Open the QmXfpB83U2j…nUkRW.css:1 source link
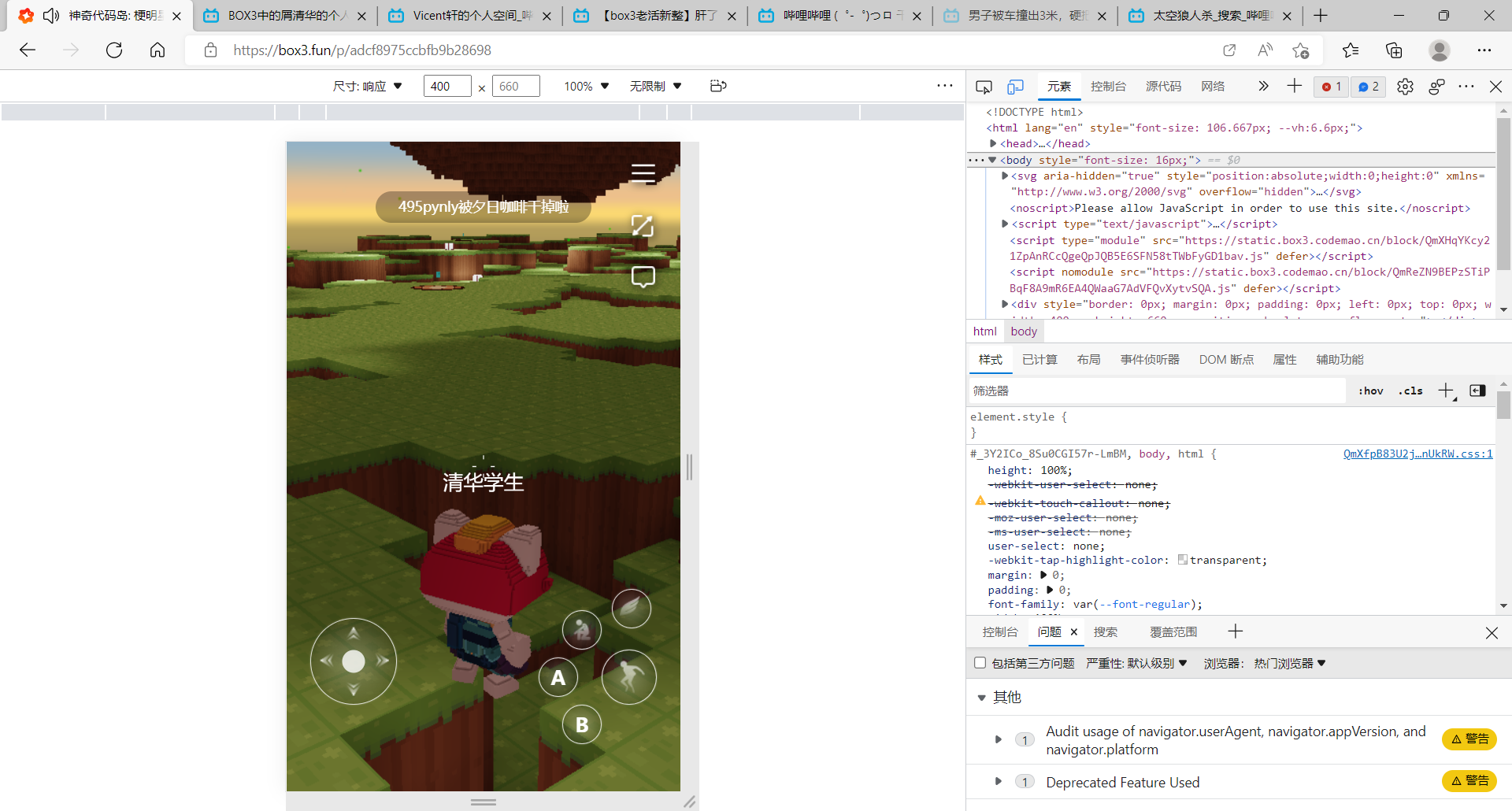The height and width of the screenshot is (811, 1512). click(x=1417, y=454)
